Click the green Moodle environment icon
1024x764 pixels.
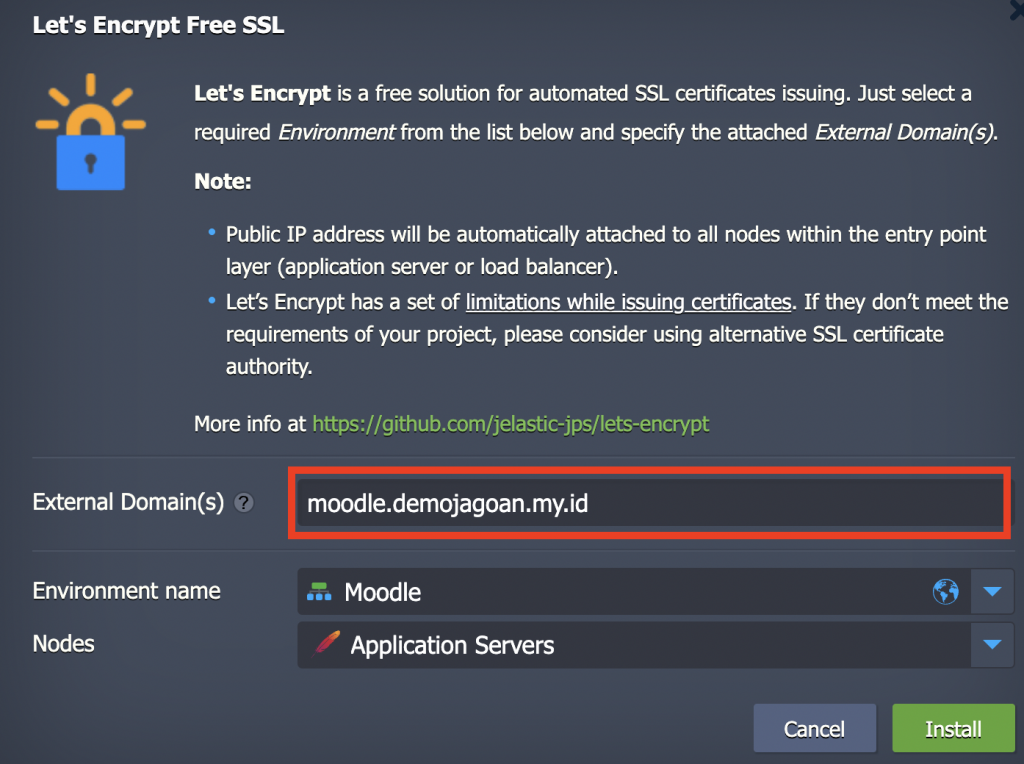[321, 590]
